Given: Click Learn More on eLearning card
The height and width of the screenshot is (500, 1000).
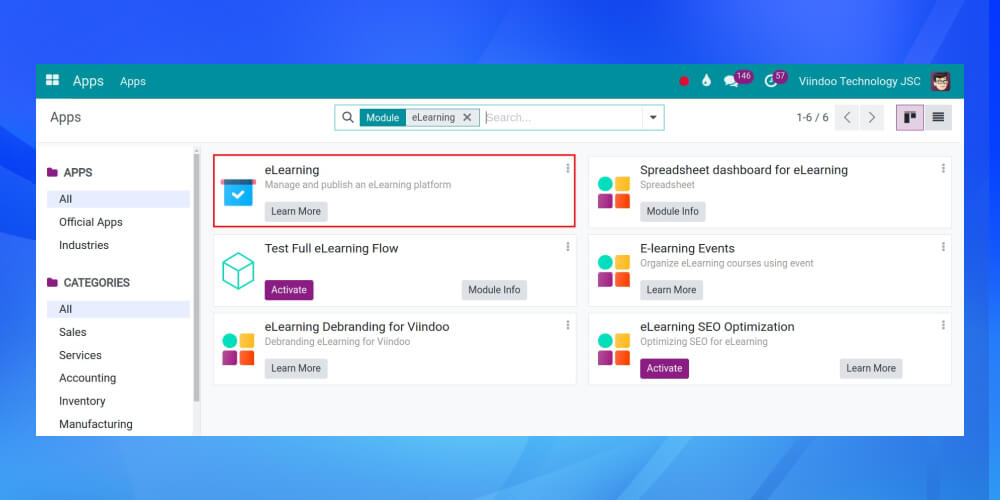Looking at the screenshot, I should pos(296,211).
